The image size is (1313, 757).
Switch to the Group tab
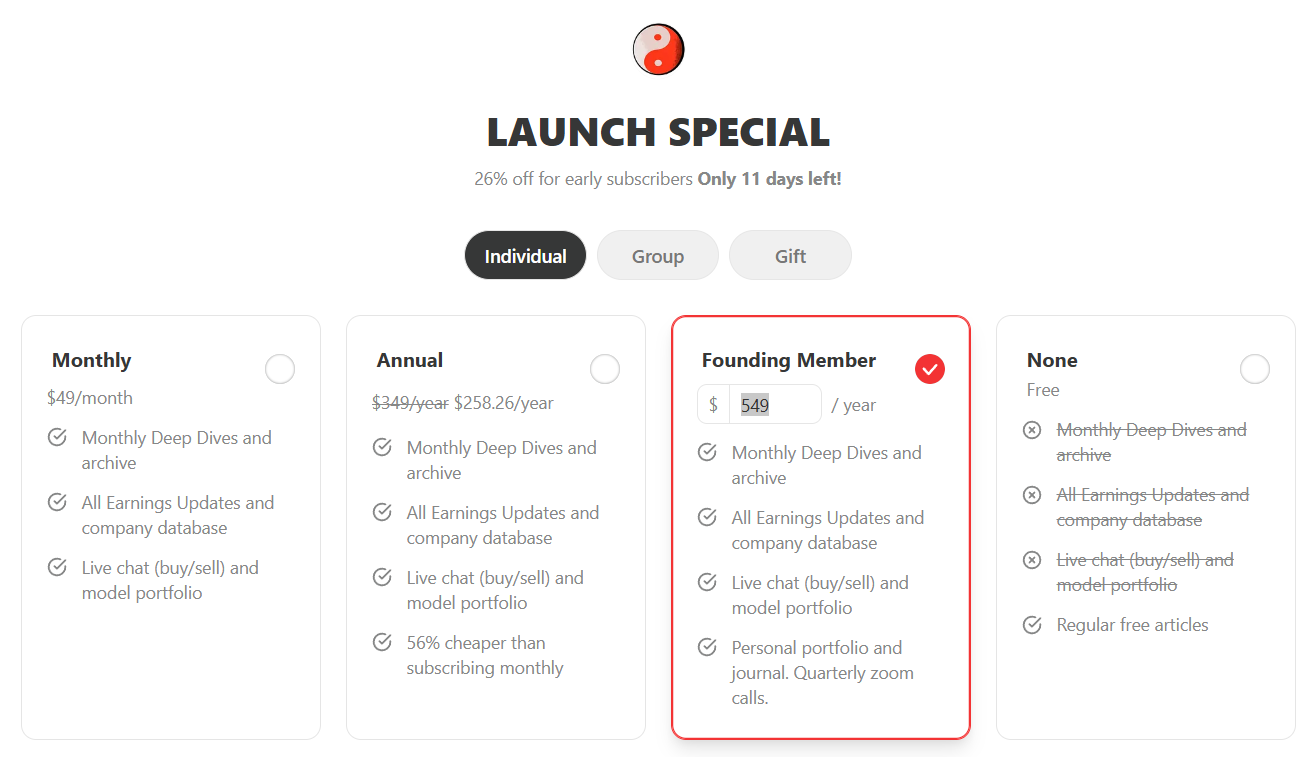coord(658,256)
